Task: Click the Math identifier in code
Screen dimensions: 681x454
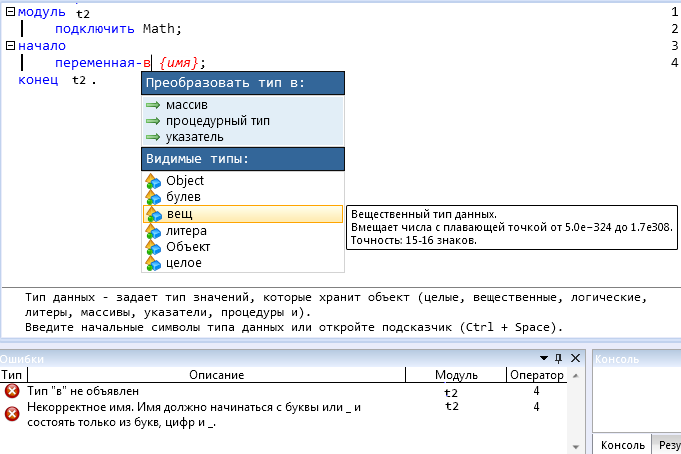Action: 159,29
